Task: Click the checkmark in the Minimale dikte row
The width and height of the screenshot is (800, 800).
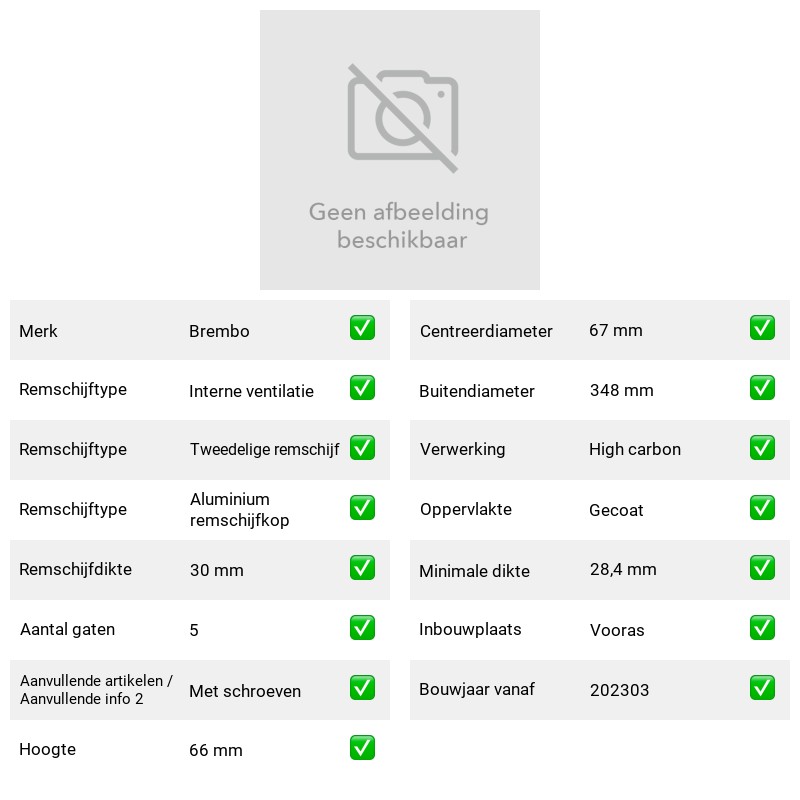Action: (762, 568)
